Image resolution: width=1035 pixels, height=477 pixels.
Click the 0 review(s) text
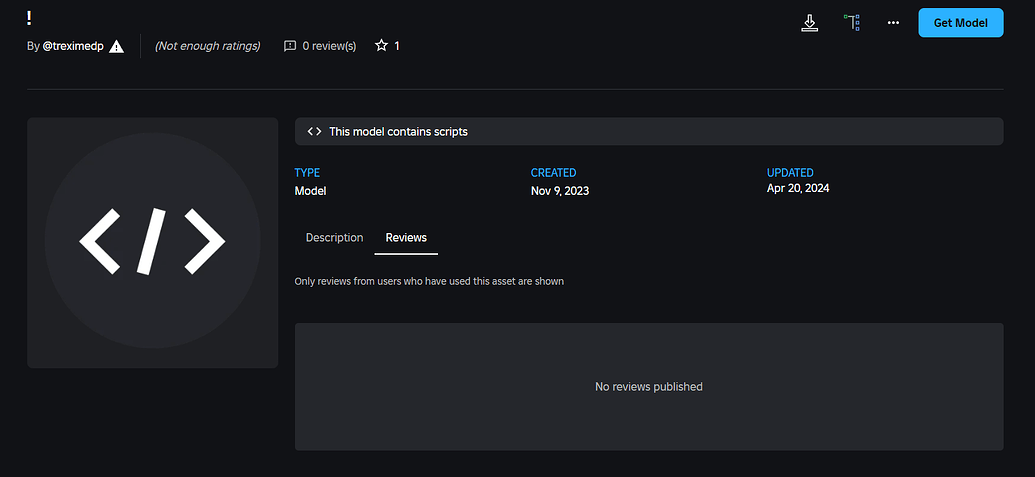[329, 46]
